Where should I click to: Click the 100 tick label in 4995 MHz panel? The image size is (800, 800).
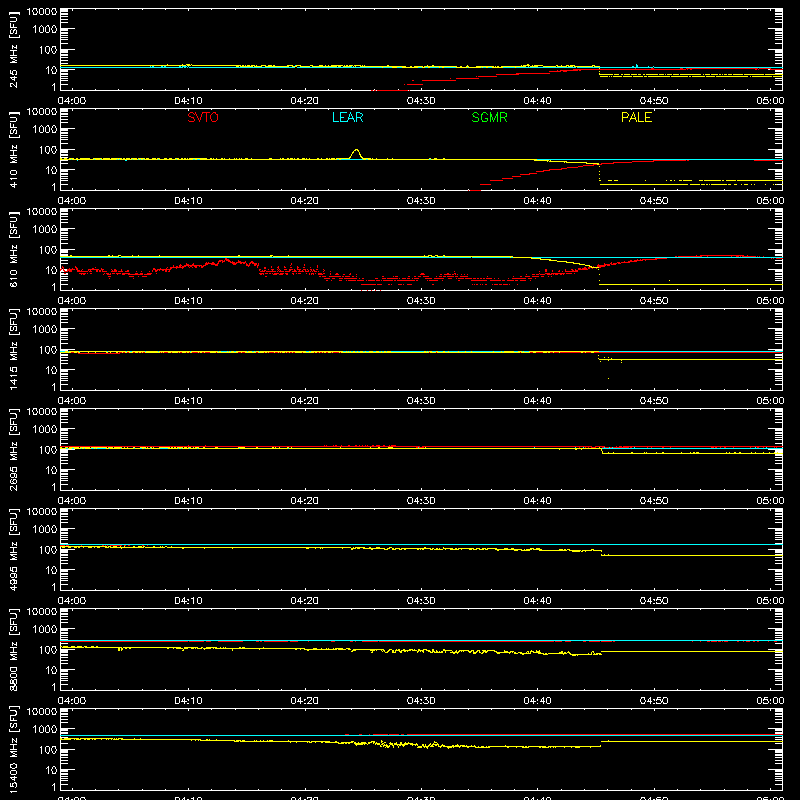pos(48,550)
